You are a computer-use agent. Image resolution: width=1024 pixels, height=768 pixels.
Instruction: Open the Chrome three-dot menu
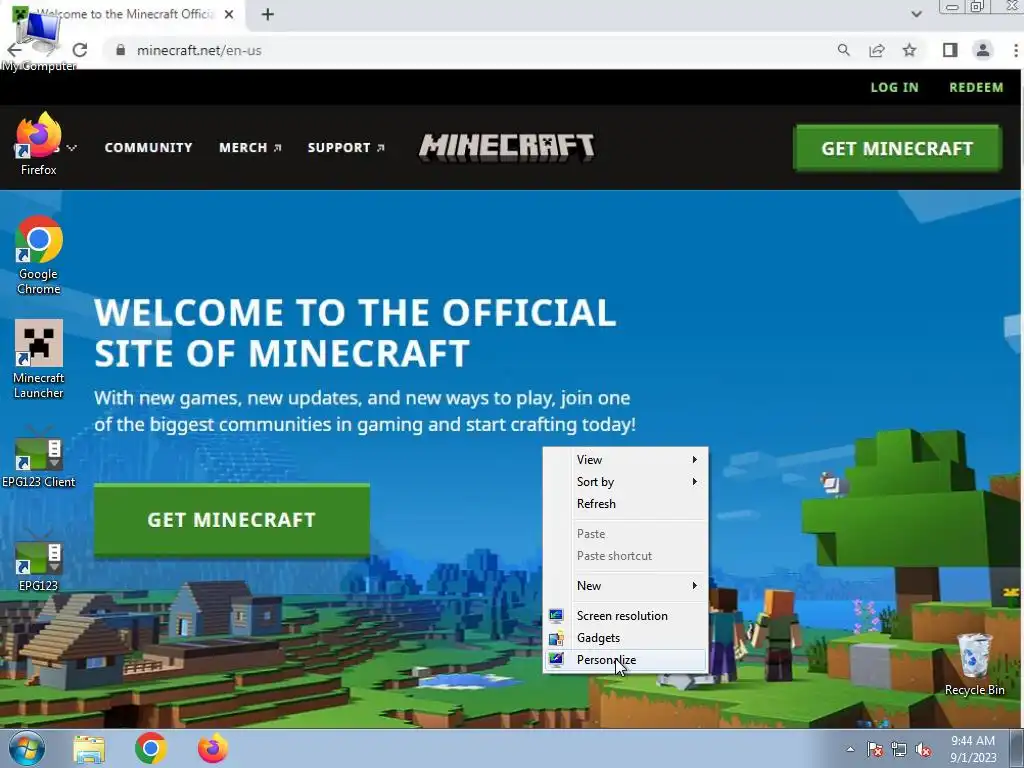pos(1016,50)
